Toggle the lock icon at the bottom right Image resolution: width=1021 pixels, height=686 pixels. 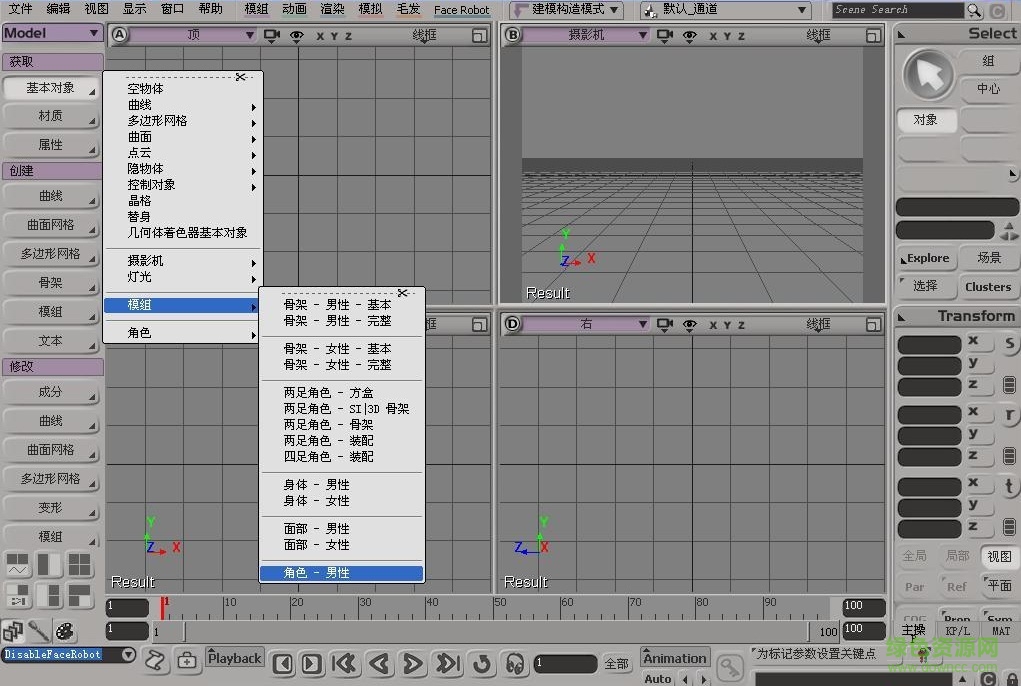1010,680
